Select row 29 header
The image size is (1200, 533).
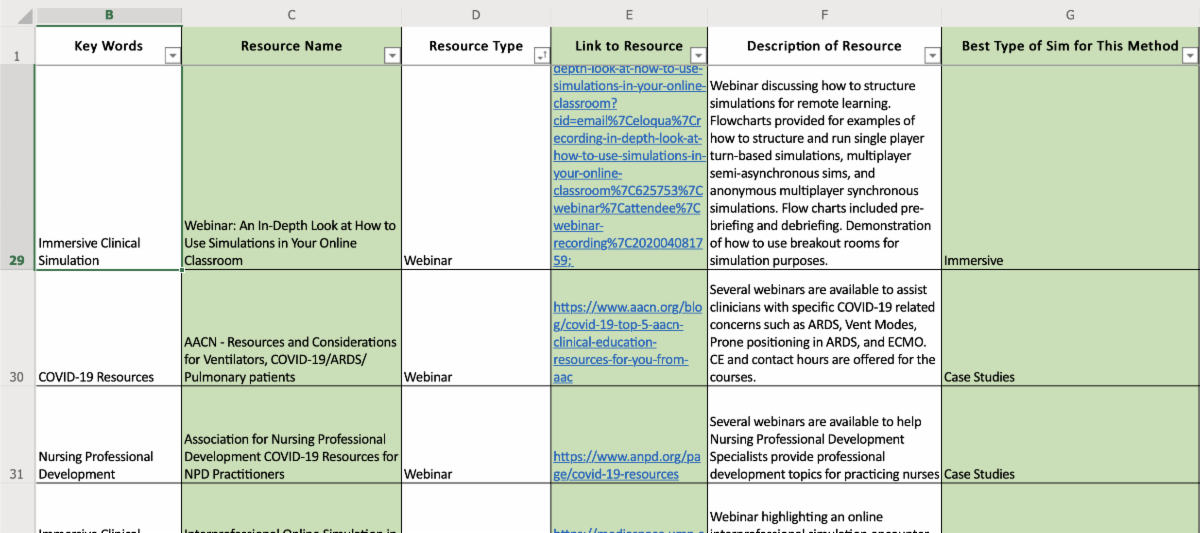pos(17,260)
